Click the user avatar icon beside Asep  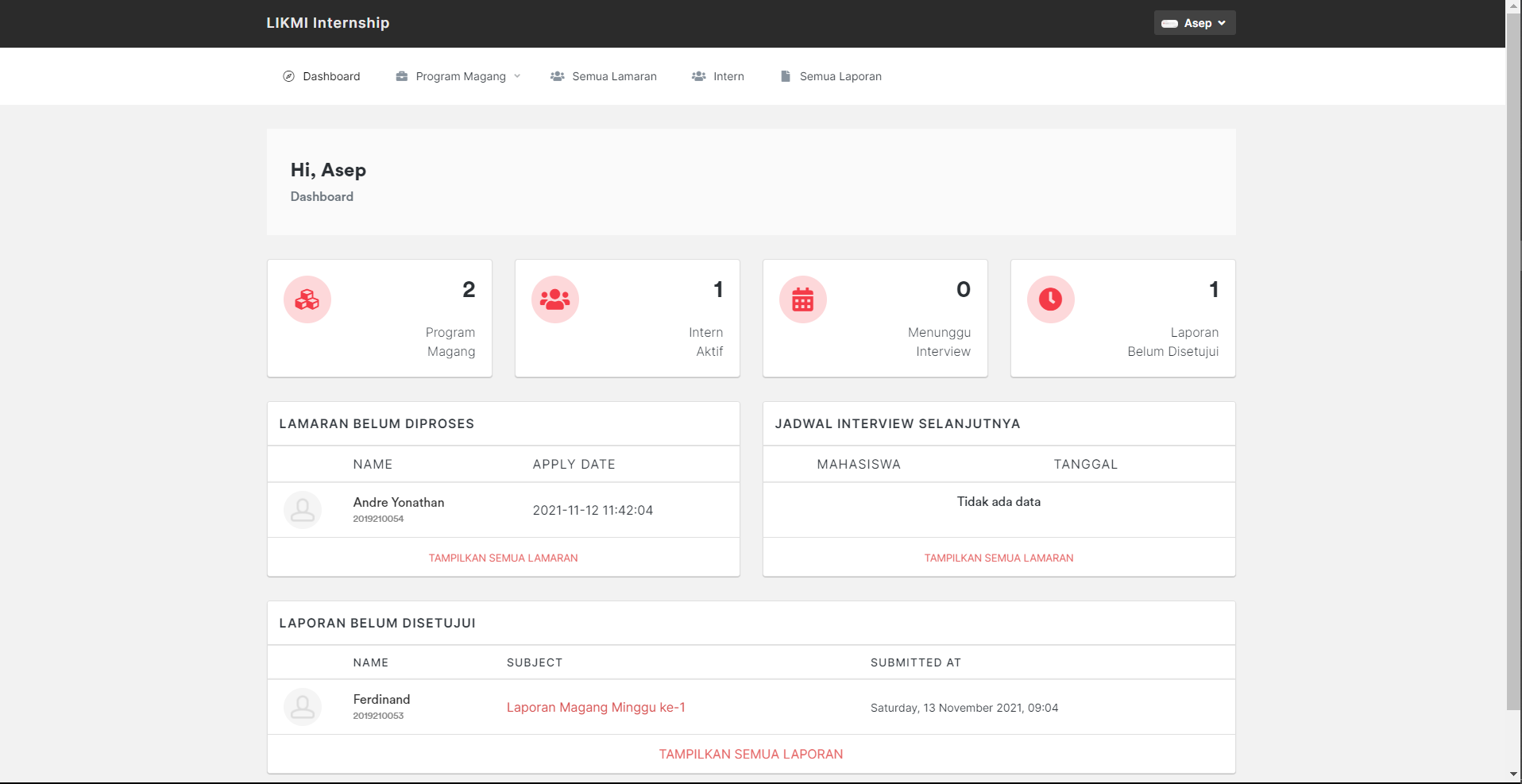[1169, 24]
